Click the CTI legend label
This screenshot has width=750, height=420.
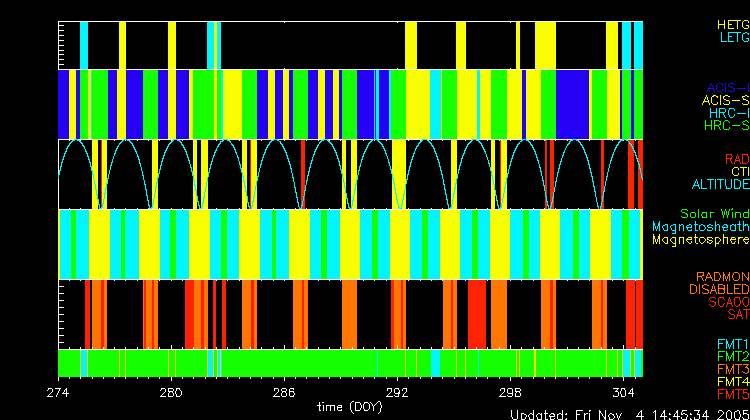coord(738,172)
